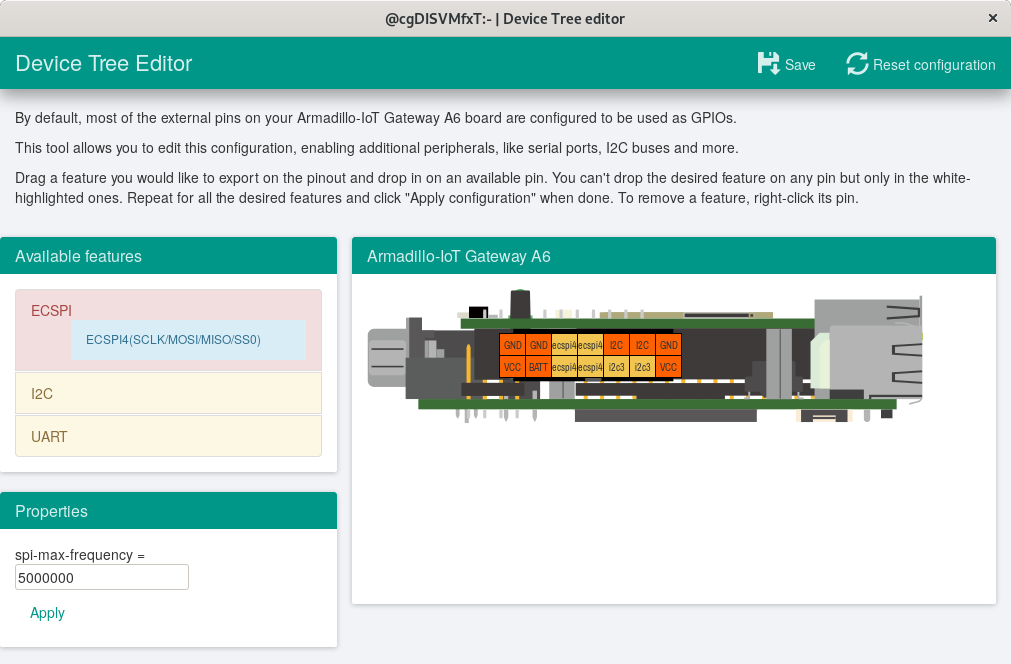Screen dimensions: 1011x664
Task: Click the 'Device Tree Editor' page title
Action: coord(104,63)
